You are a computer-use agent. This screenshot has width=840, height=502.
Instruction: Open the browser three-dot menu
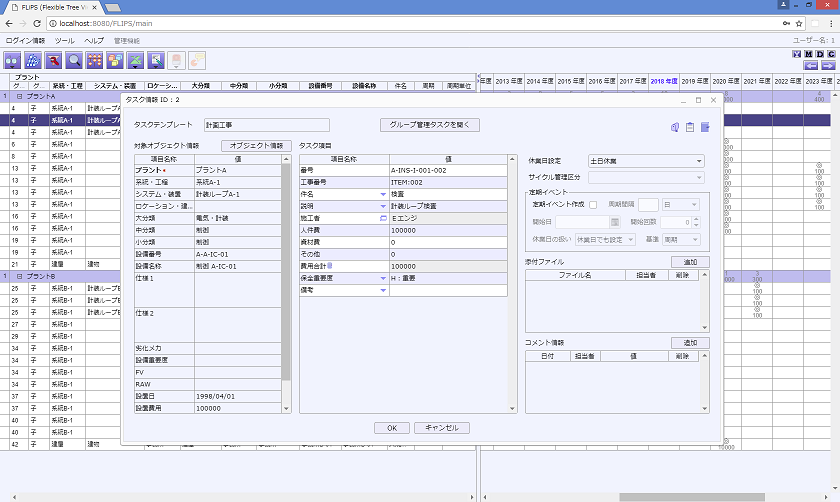coord(831,24)
